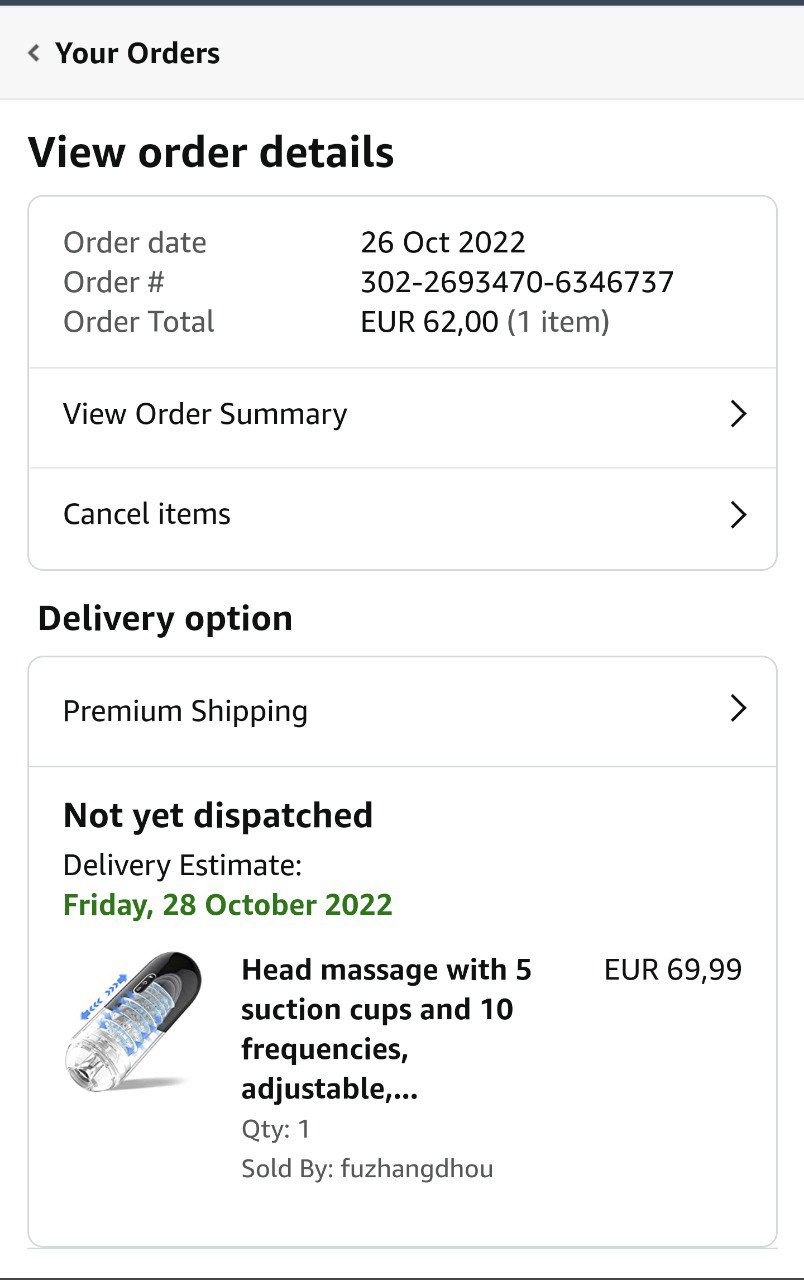Click the Order Total EUR 62,00 value
804x1280 pixels.
[x=430, y=322]
